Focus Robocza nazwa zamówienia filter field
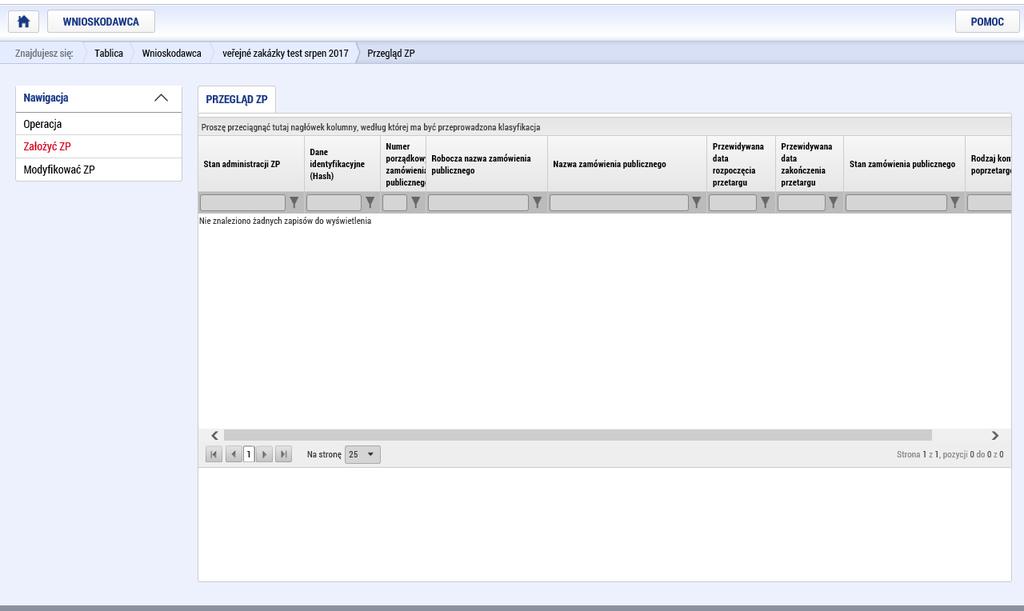The height and width of the screenshot is (611, 1024). [478, 202]
